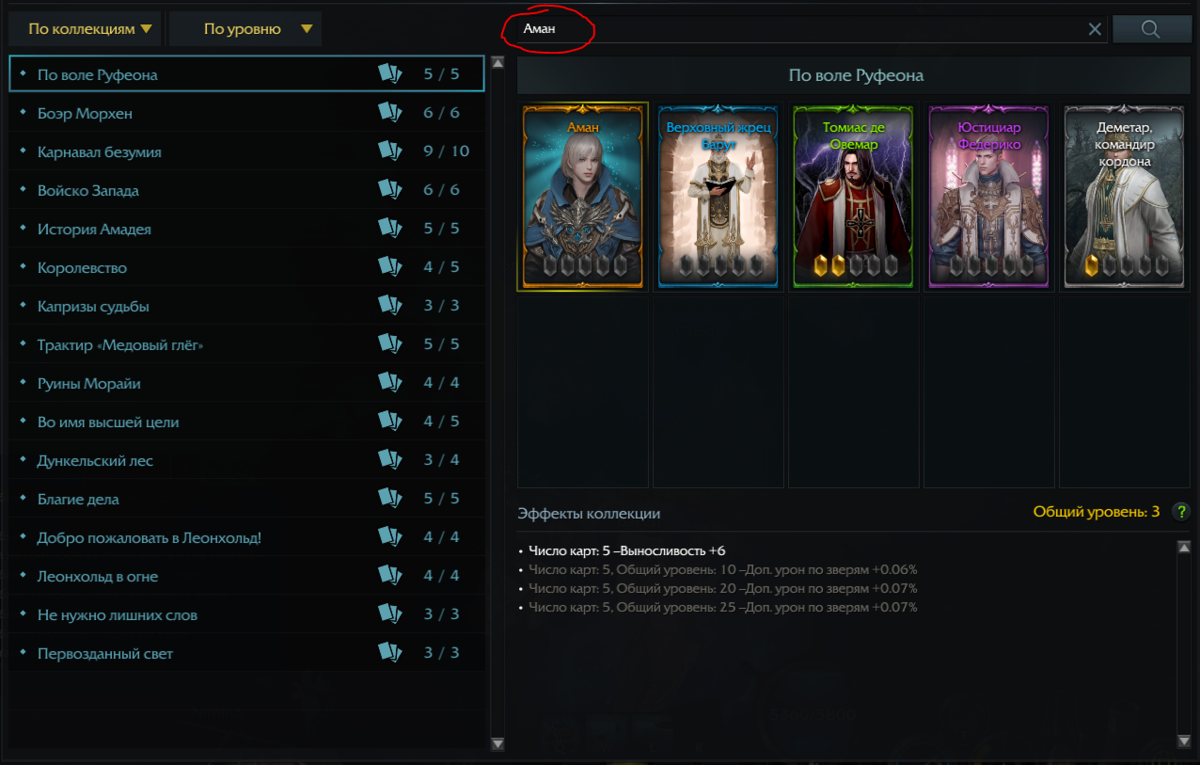Click the cards icon next to Боэр Морхен
The width and height of the screenshot is (1200, 765).
pos(389,112)
